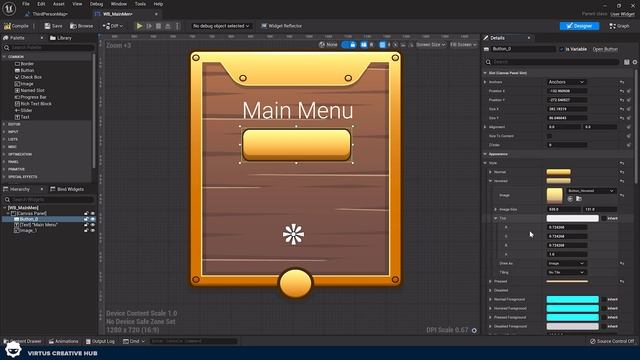The width and height of the screenshot is (640, 360).
Task: Open the Output Log panel
Action: [x=100, y=341]
